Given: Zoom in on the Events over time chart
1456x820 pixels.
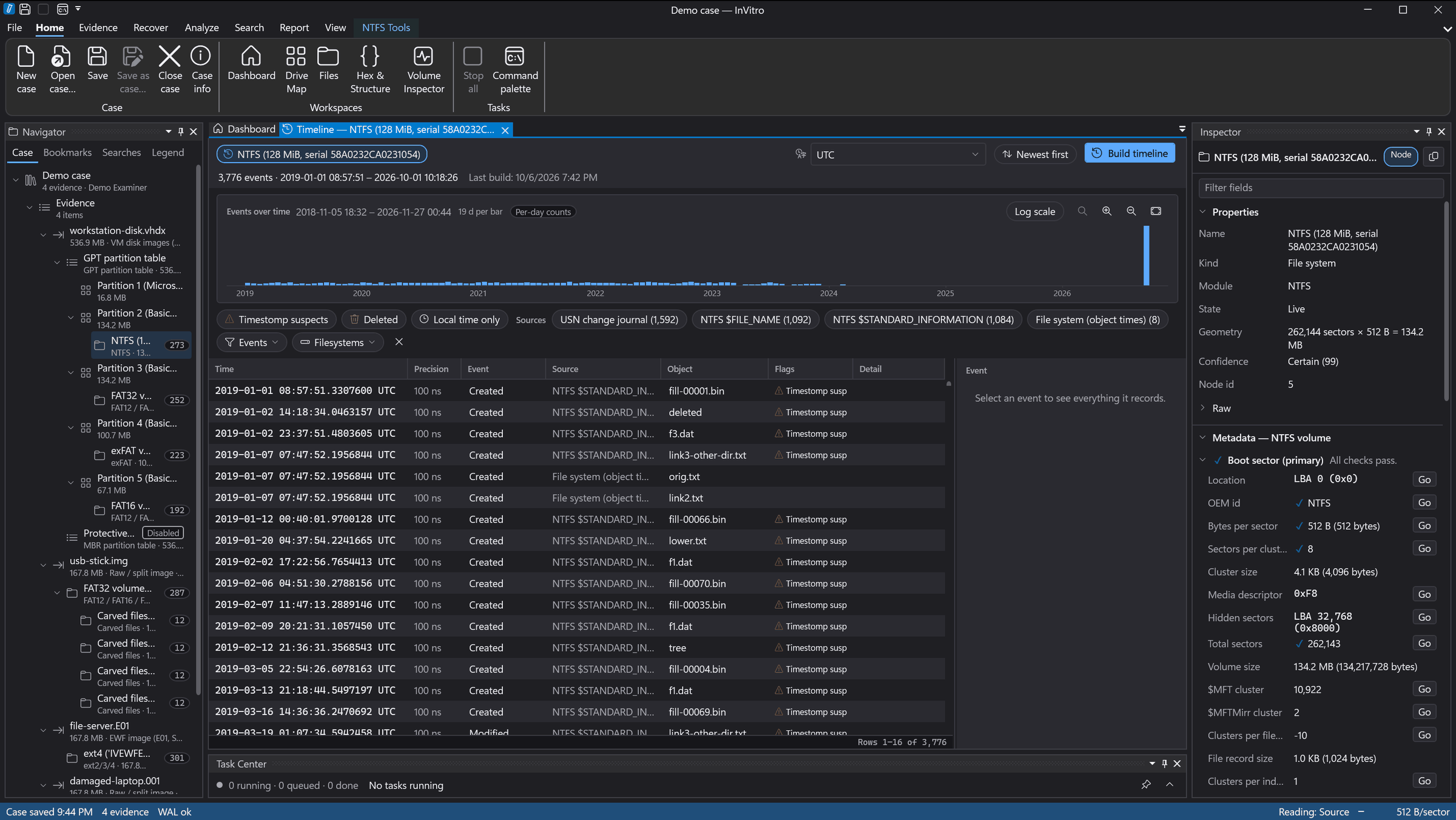Looking at the screenshot, I should pos(1107,211).
